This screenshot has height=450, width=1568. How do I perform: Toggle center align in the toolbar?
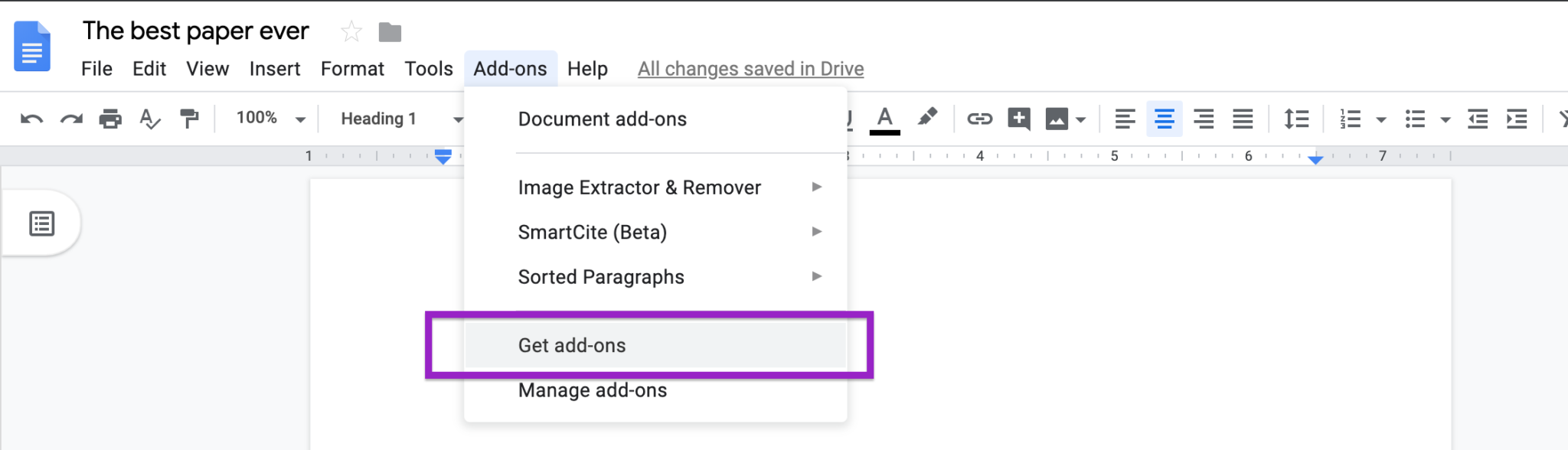coord(1165,119)
